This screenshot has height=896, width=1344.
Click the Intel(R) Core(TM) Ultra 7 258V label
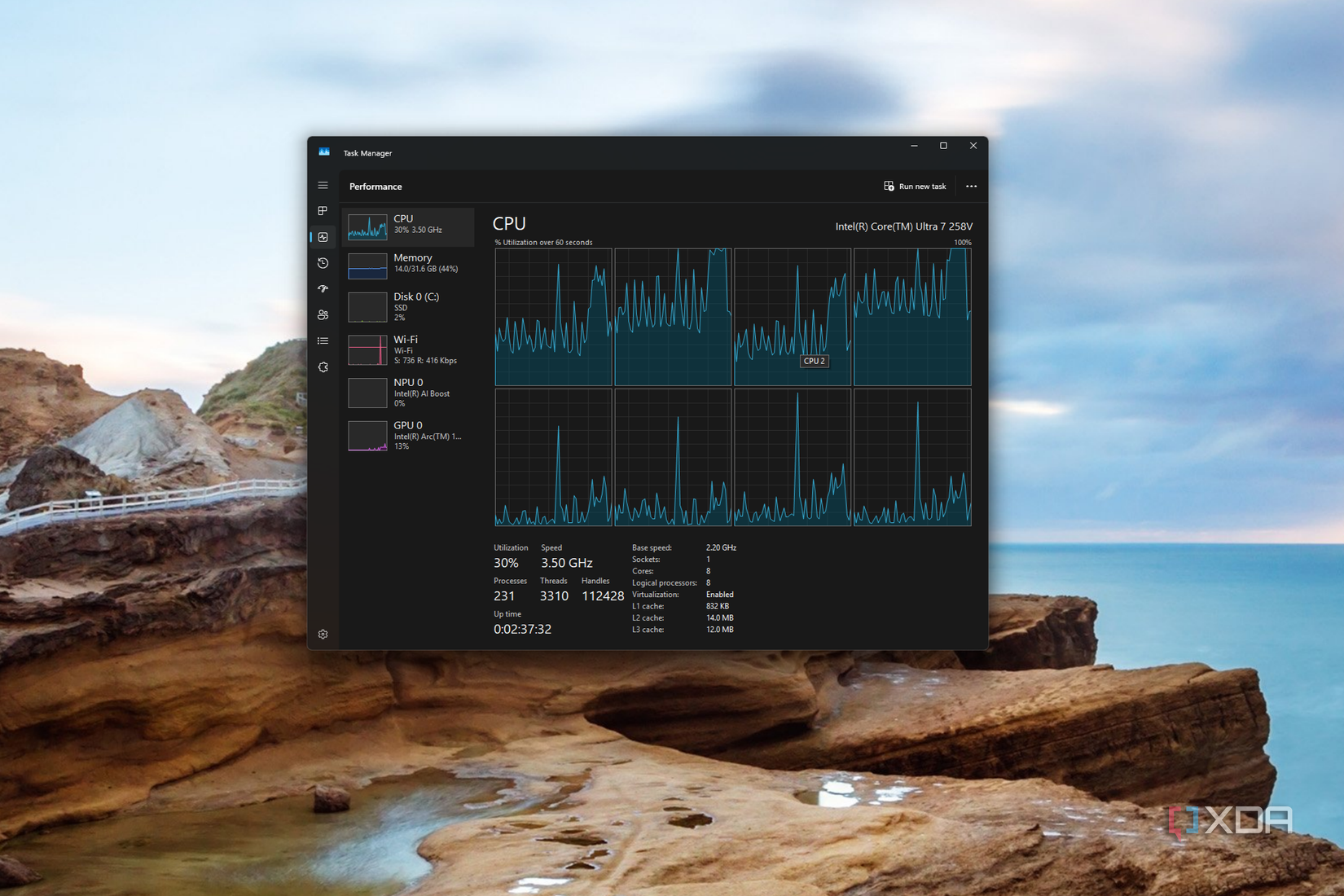pyautogui.click(x=903, y=226)
